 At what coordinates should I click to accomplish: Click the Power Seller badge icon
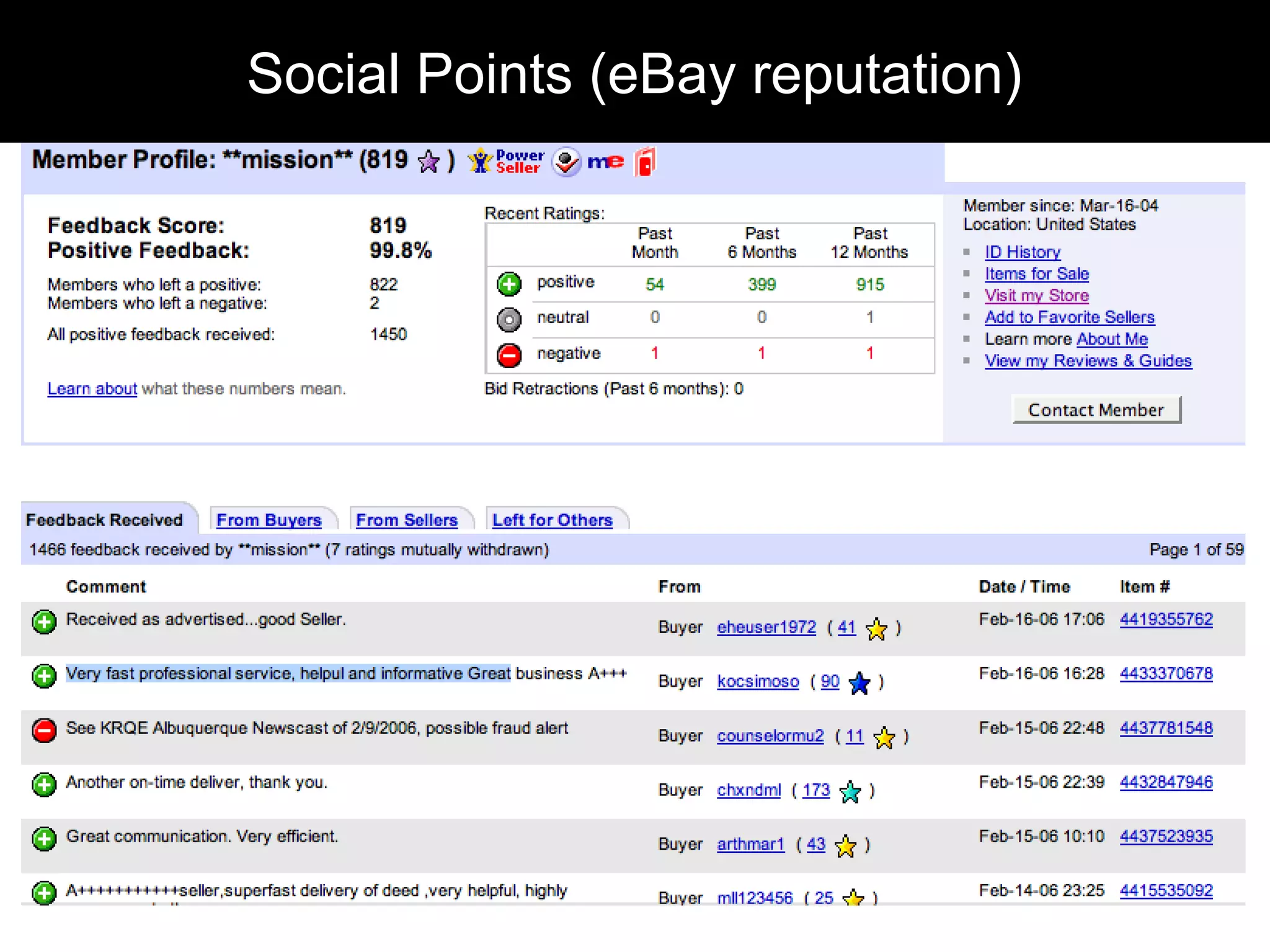(x=506, y=162)
